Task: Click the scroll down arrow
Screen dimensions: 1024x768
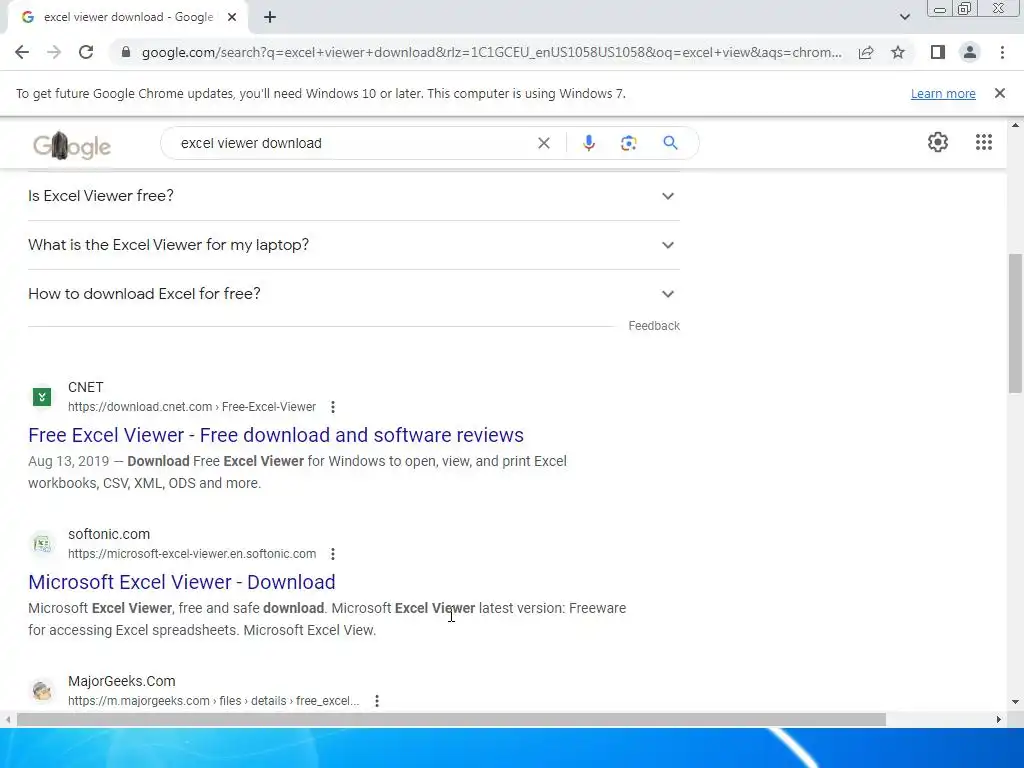Action: click(x=1015, y=702)
